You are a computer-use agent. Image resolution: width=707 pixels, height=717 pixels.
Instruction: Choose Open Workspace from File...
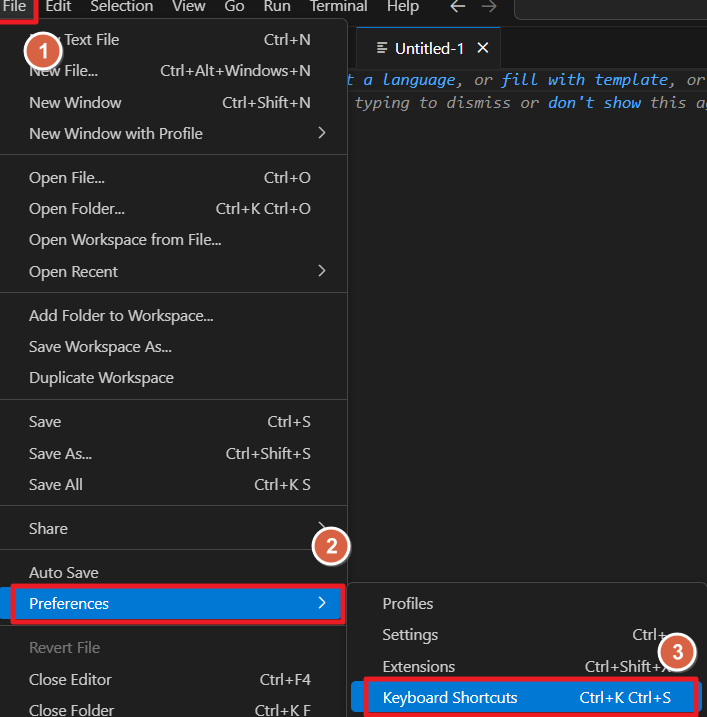point(173,240)
